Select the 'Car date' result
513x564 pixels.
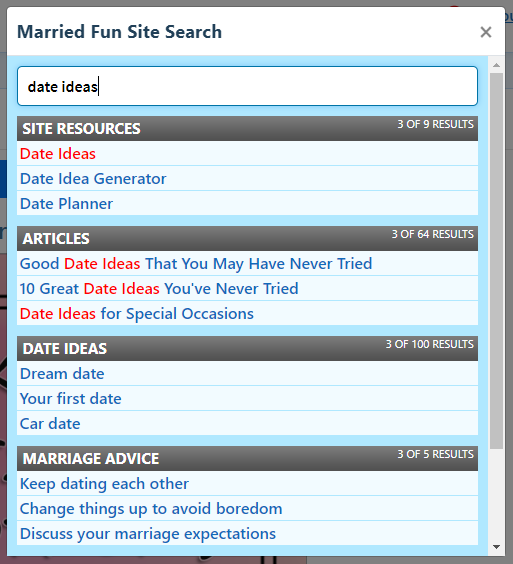point(50,424)
